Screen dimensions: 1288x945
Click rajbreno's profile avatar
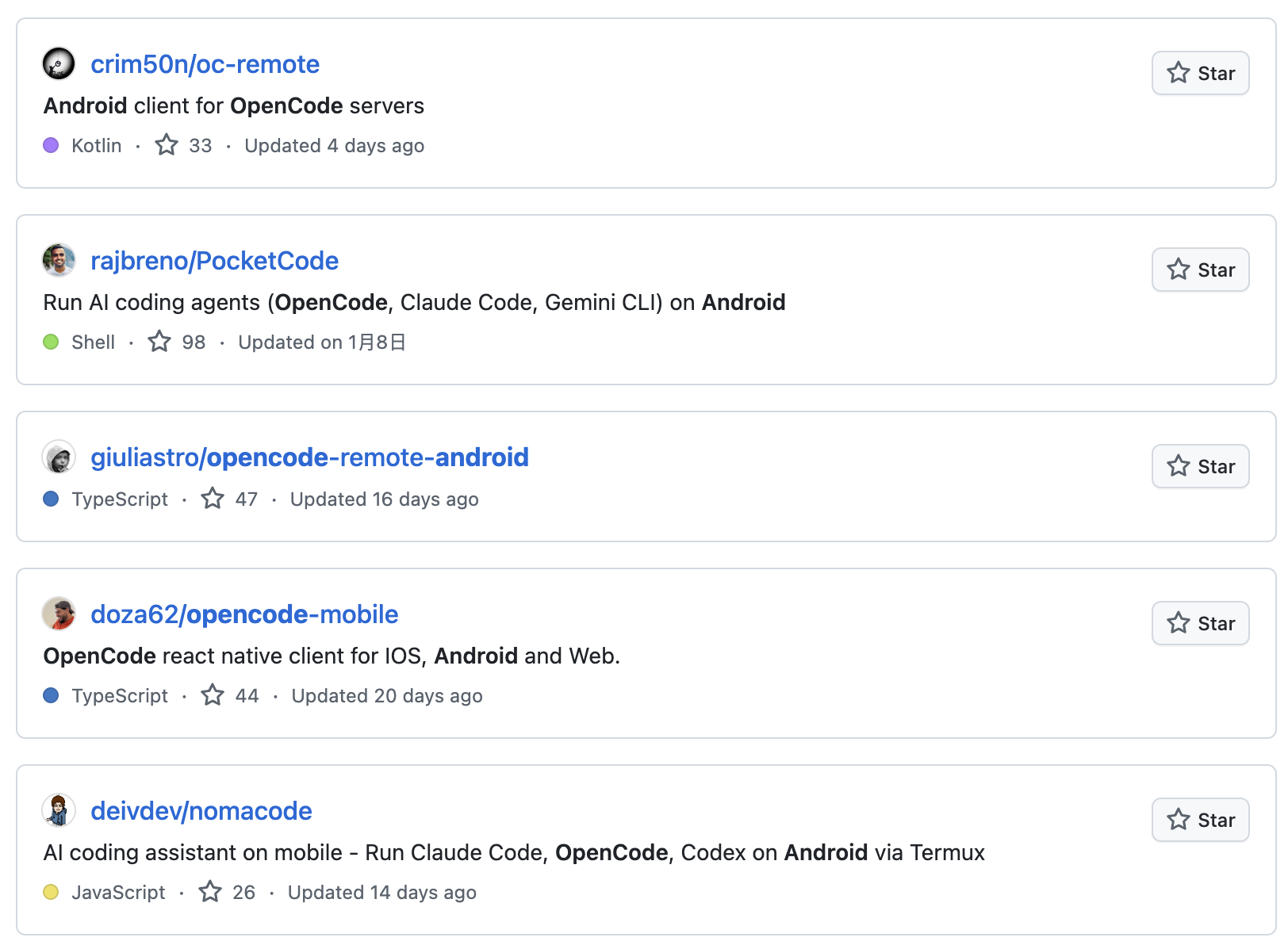pos(59,261)
